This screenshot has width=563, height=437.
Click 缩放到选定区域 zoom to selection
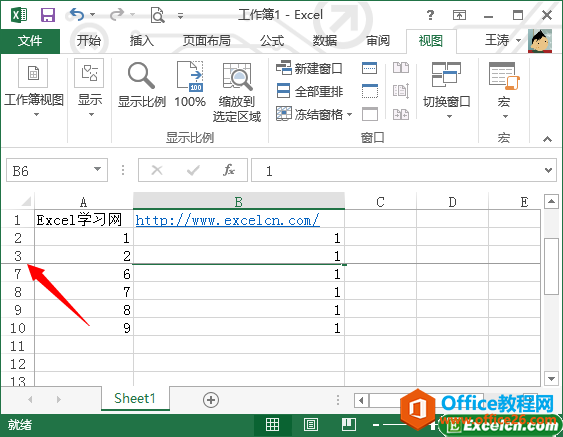(237, 76)
